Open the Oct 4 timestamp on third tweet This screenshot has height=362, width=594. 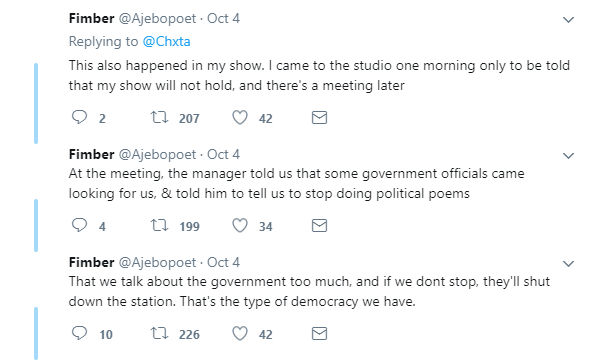pos(223,262)
